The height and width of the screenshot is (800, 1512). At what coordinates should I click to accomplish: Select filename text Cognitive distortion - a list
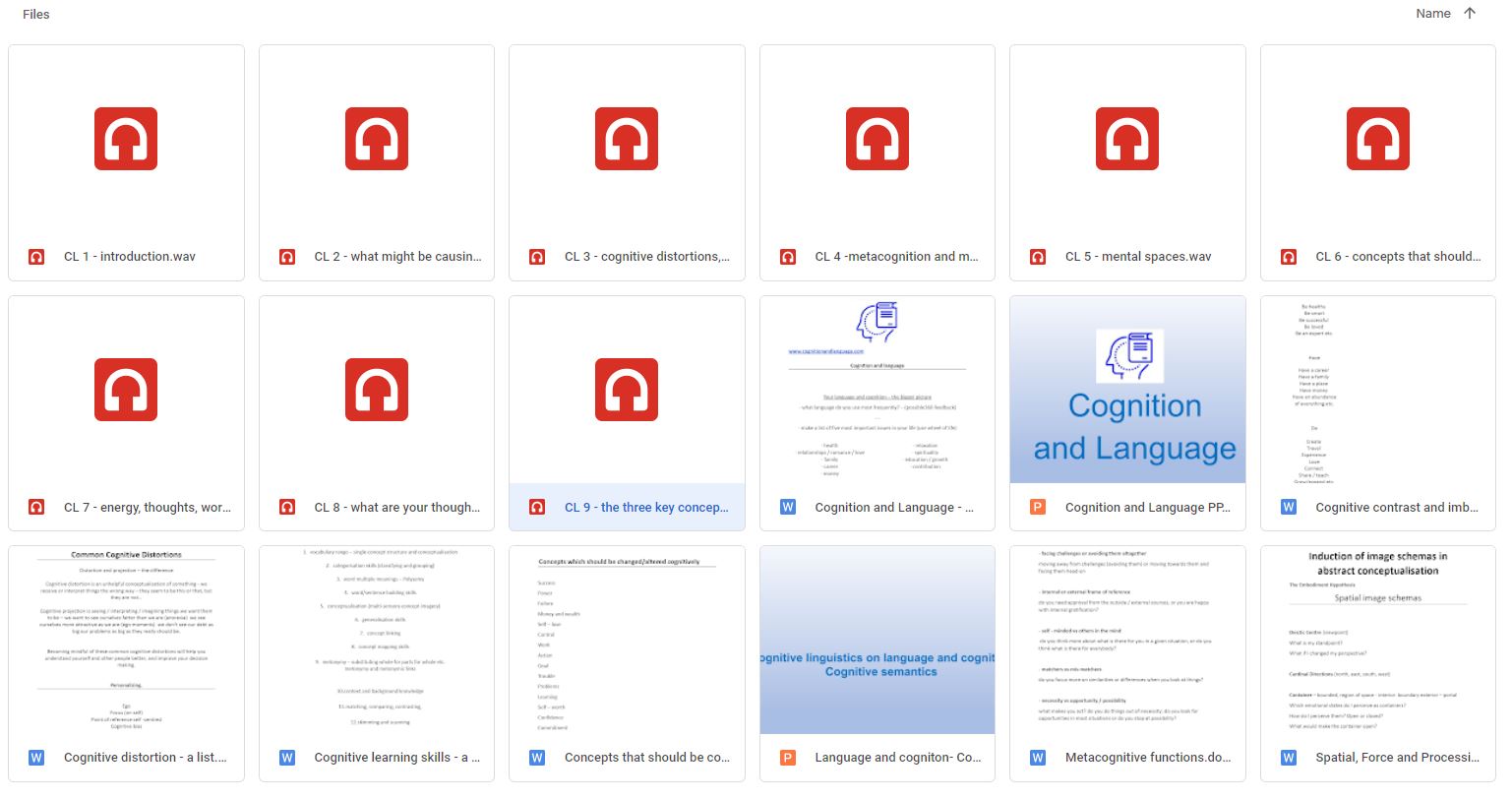click(x=146, y=758)
